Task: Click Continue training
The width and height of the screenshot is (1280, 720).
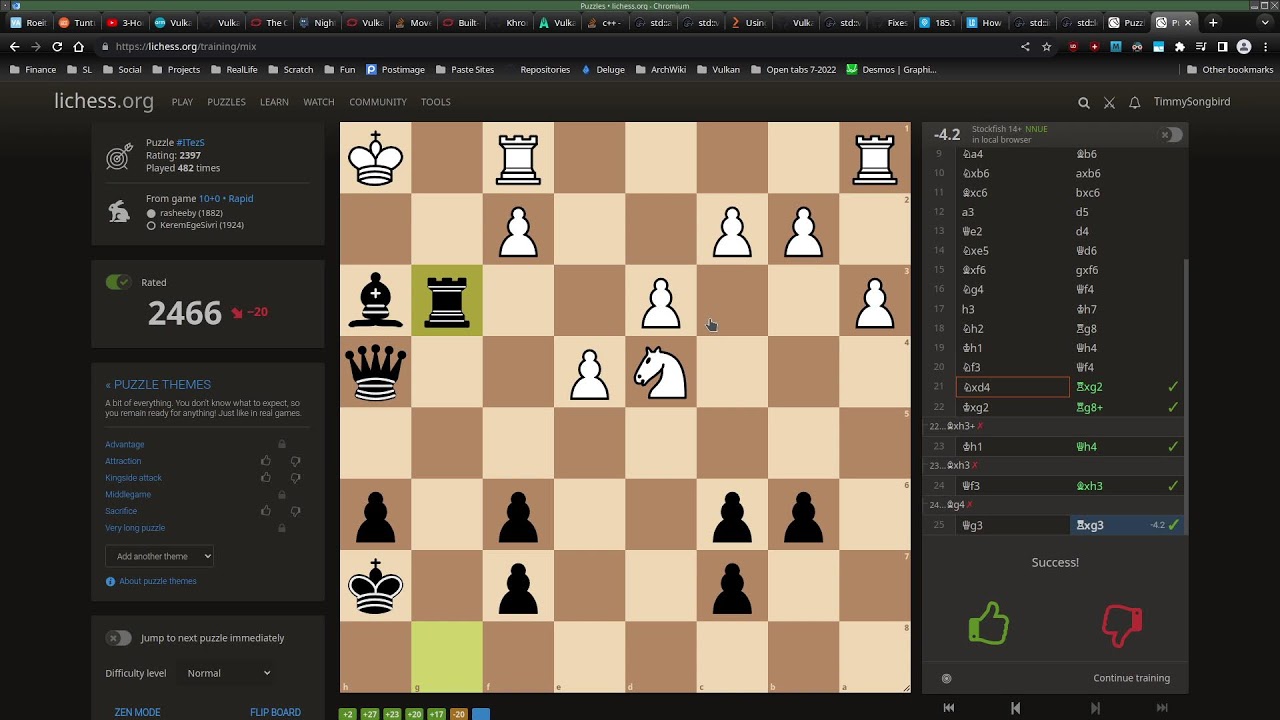Action: pyautogui.click(x=1131, y=678)
